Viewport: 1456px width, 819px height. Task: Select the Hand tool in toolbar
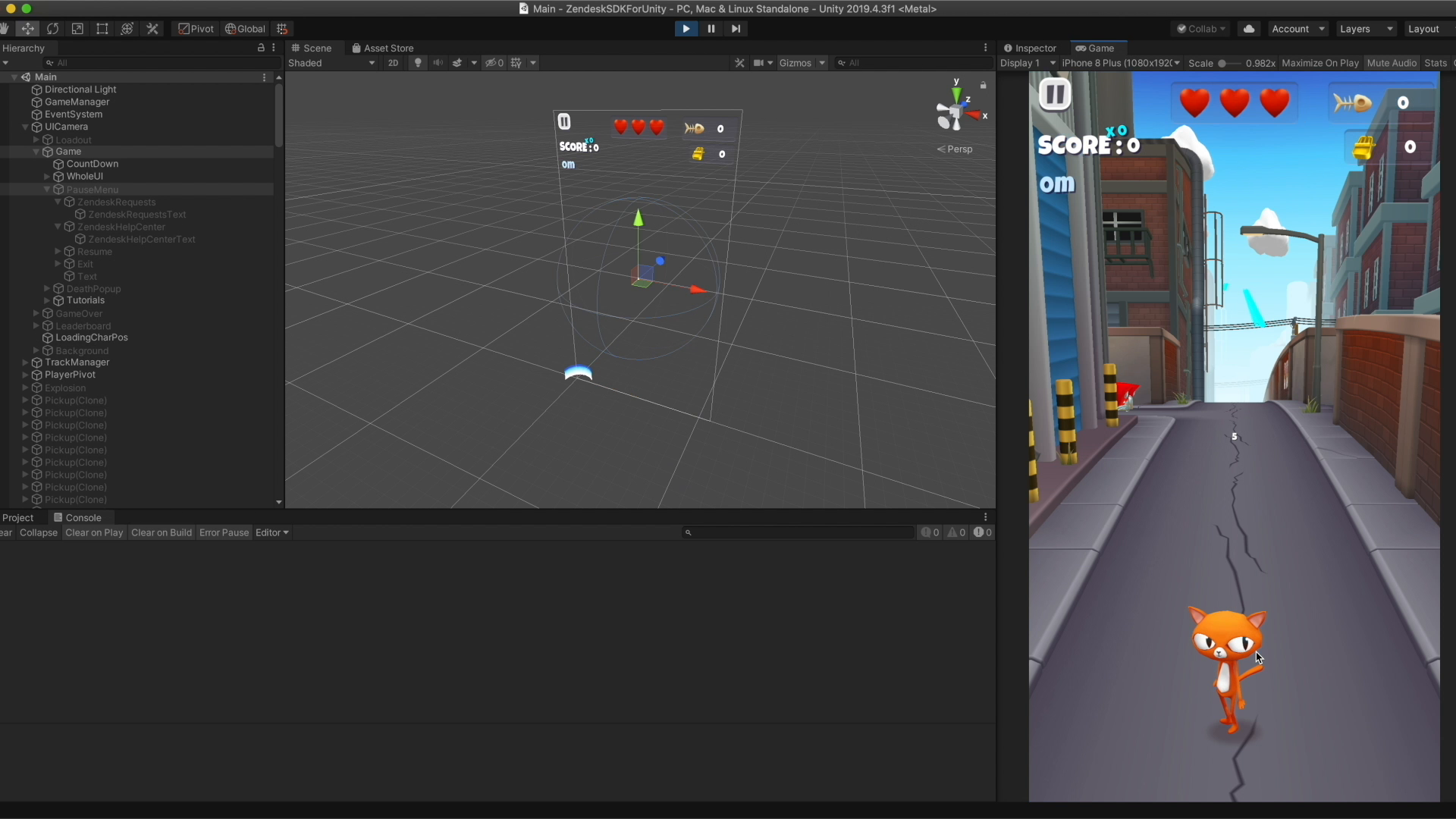[4, 29]
